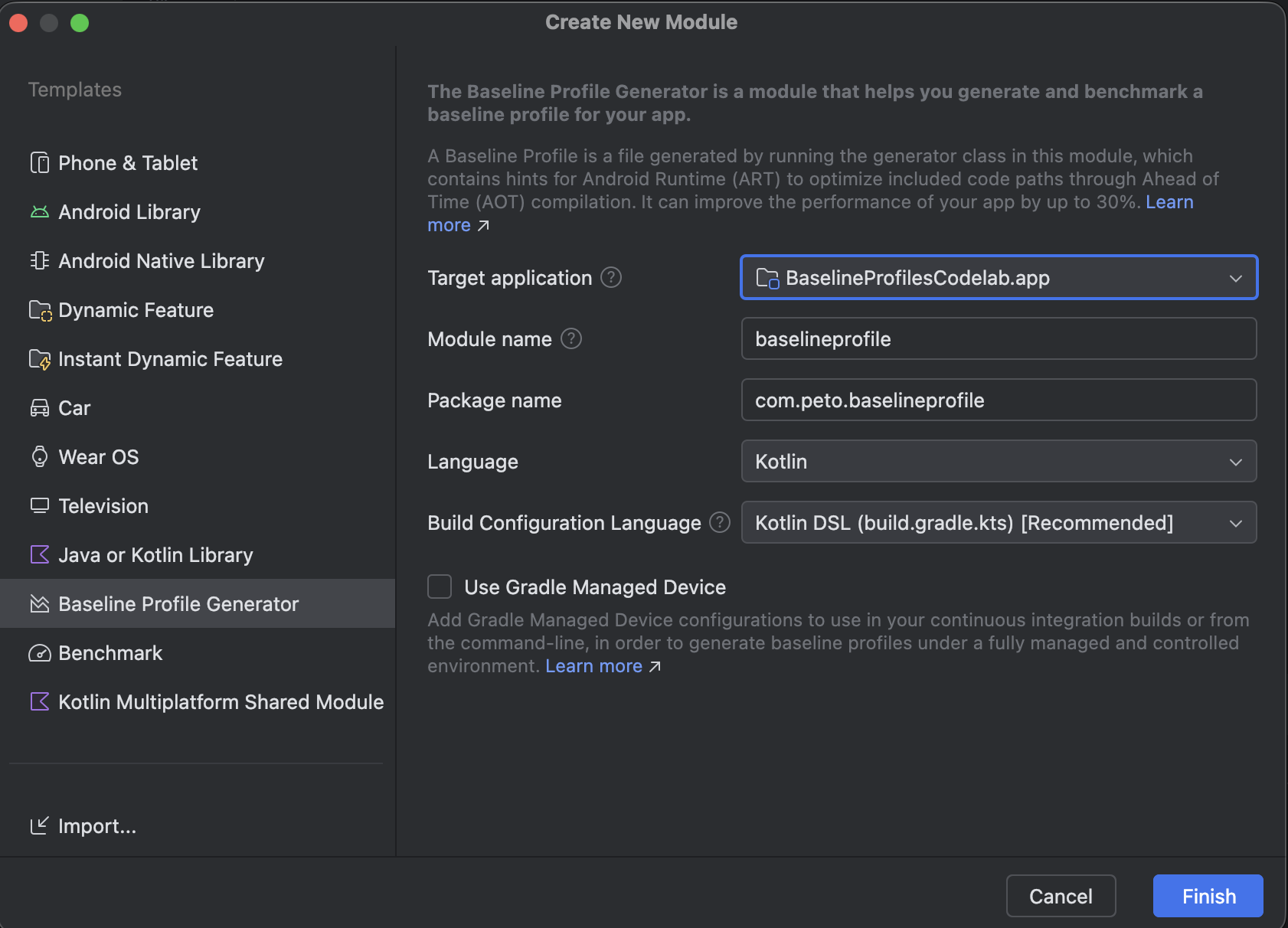Screen dimensions: 1288x928
Task: Show help for Module name field
Action: tap(571, 338)
